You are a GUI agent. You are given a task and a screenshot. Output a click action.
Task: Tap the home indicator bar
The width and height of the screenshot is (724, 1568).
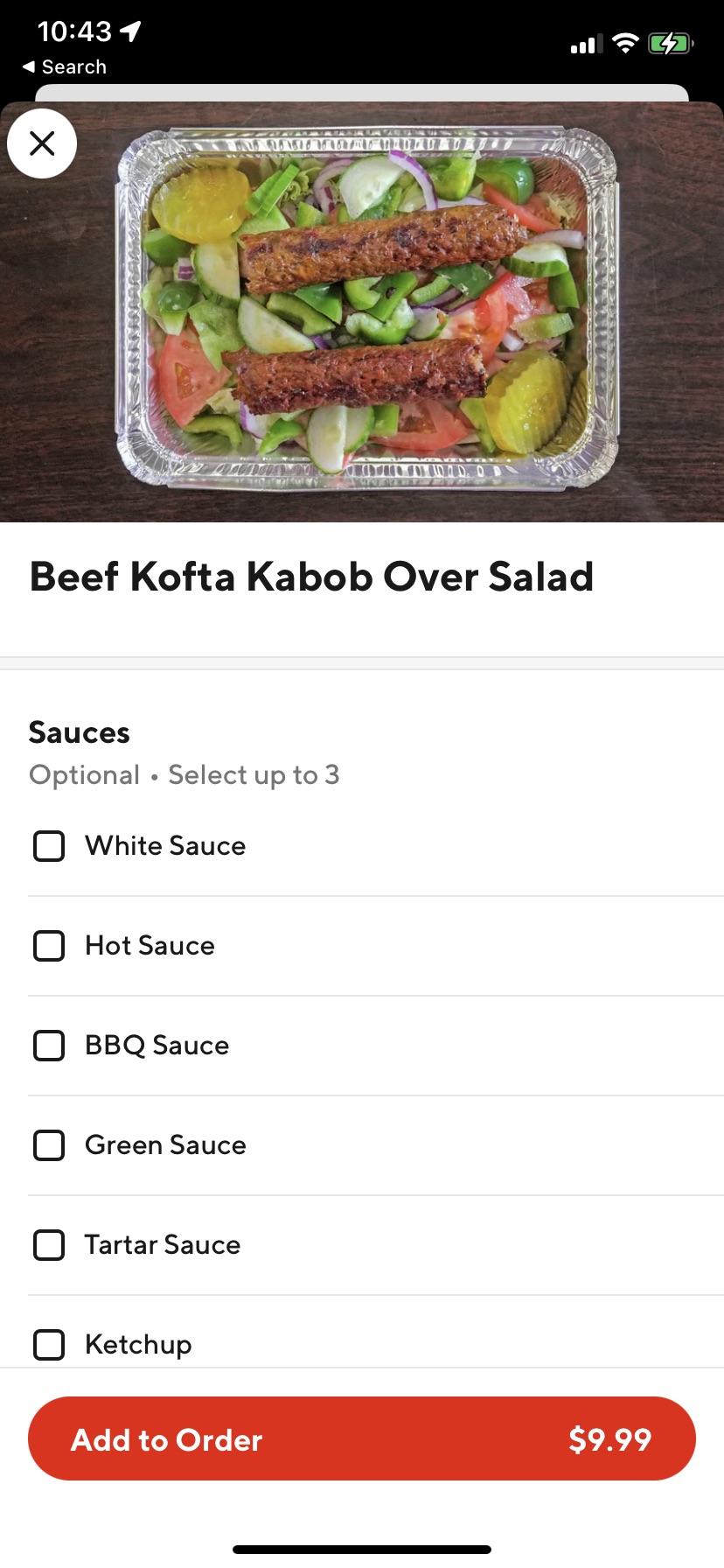coord(362,1550)
